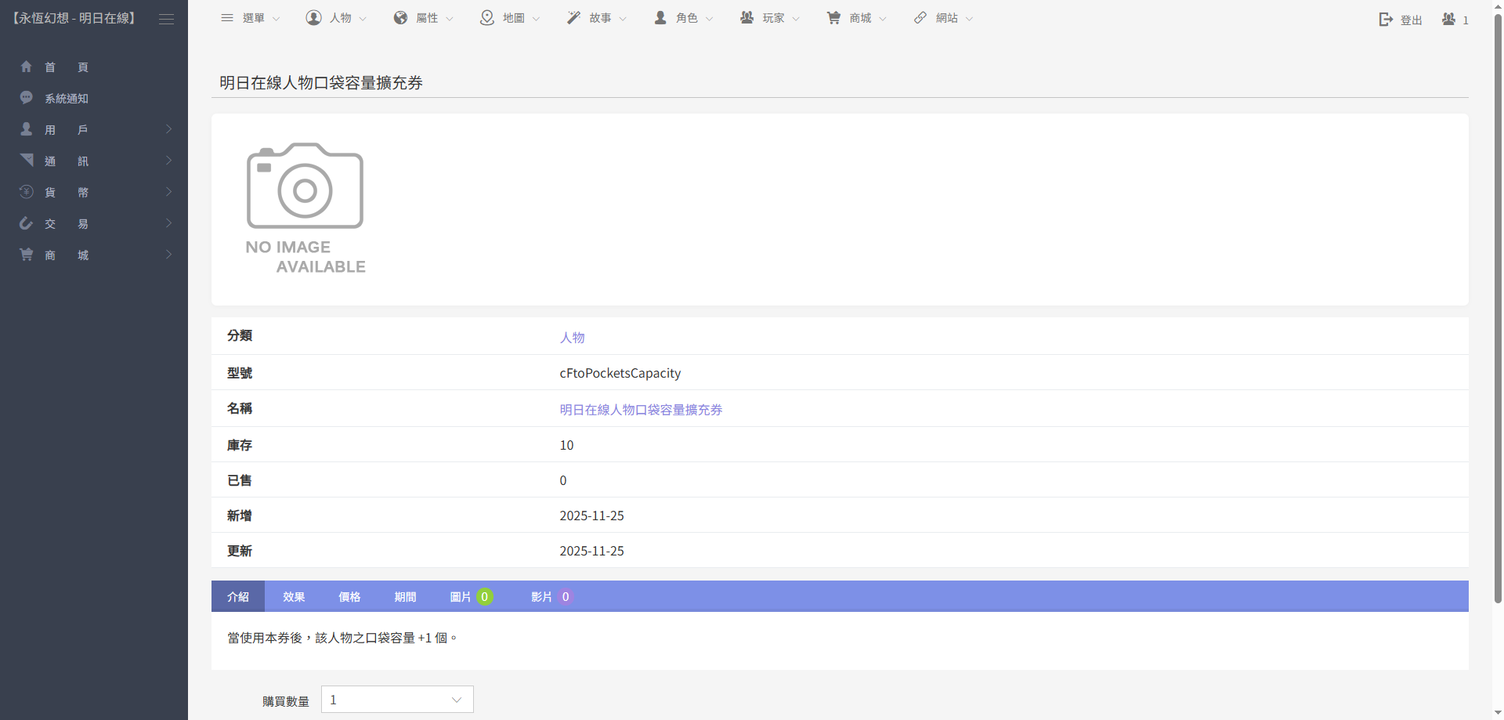Viewport: 1504px width, 720px height.
Task: Open system notifications chat bubble icon
Action: coord(27,98)
